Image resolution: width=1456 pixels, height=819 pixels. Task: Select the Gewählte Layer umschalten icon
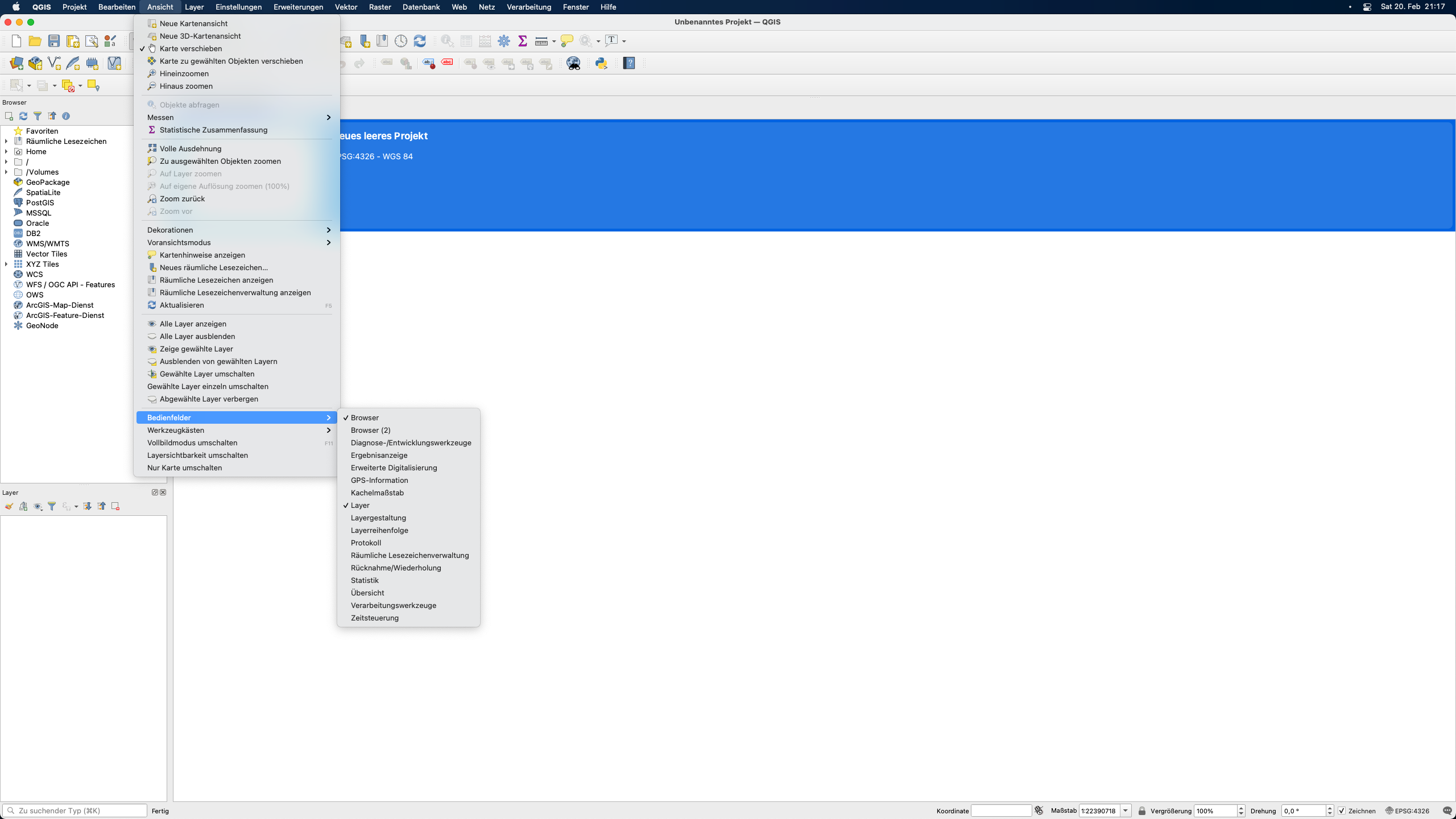point(151,373)
